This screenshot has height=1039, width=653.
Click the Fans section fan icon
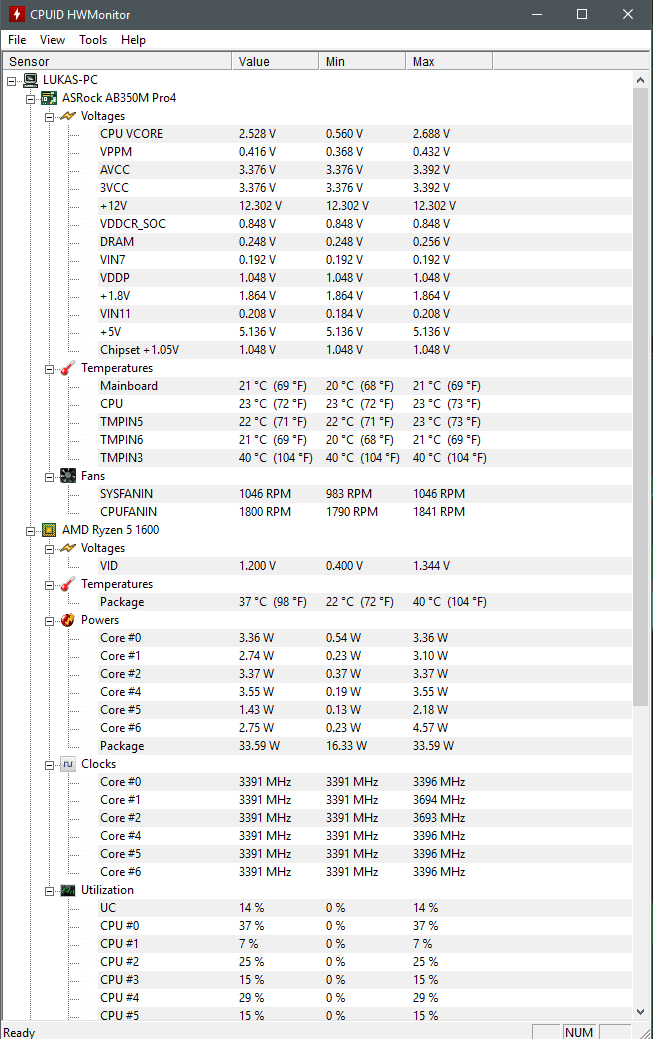[x=68, y=476]
